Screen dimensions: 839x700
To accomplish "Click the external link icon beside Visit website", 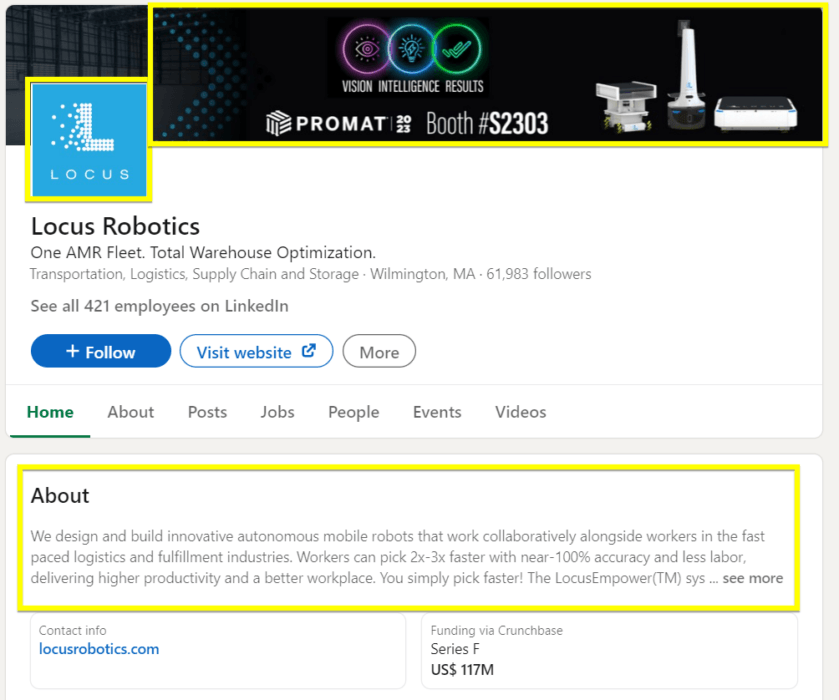I will 308,351.
